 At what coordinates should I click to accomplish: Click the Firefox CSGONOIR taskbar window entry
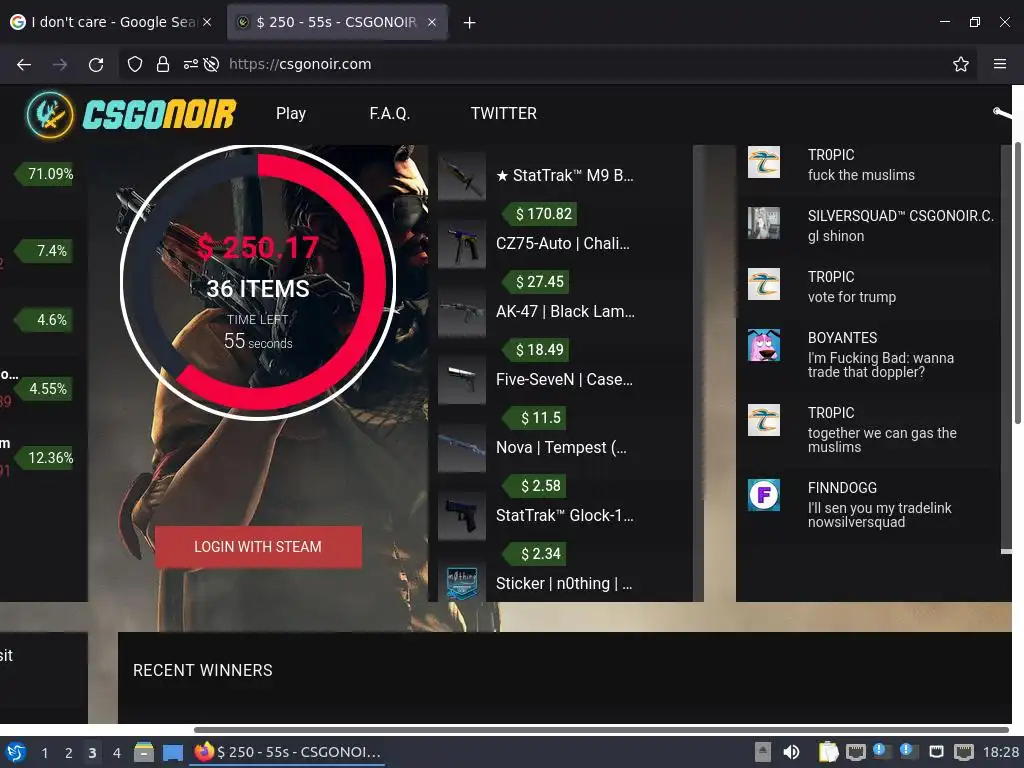pos(287,752)
